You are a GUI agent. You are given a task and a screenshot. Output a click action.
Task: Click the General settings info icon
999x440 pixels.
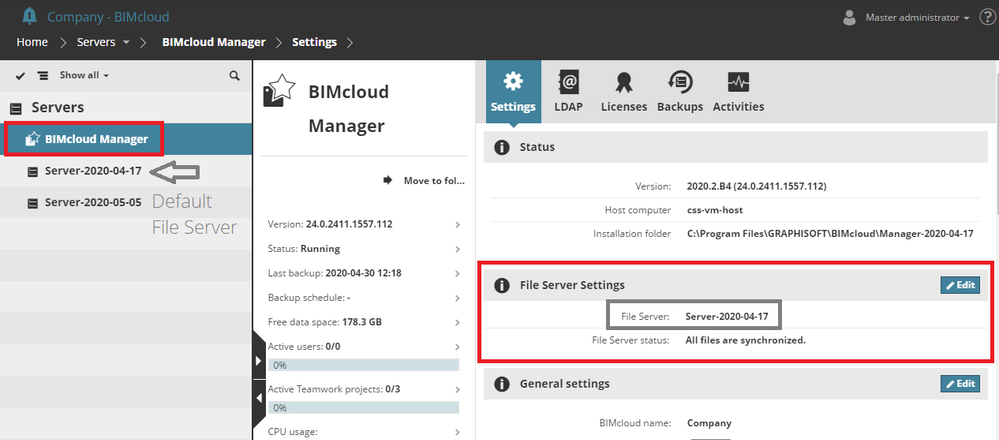[x=502, y=384]
